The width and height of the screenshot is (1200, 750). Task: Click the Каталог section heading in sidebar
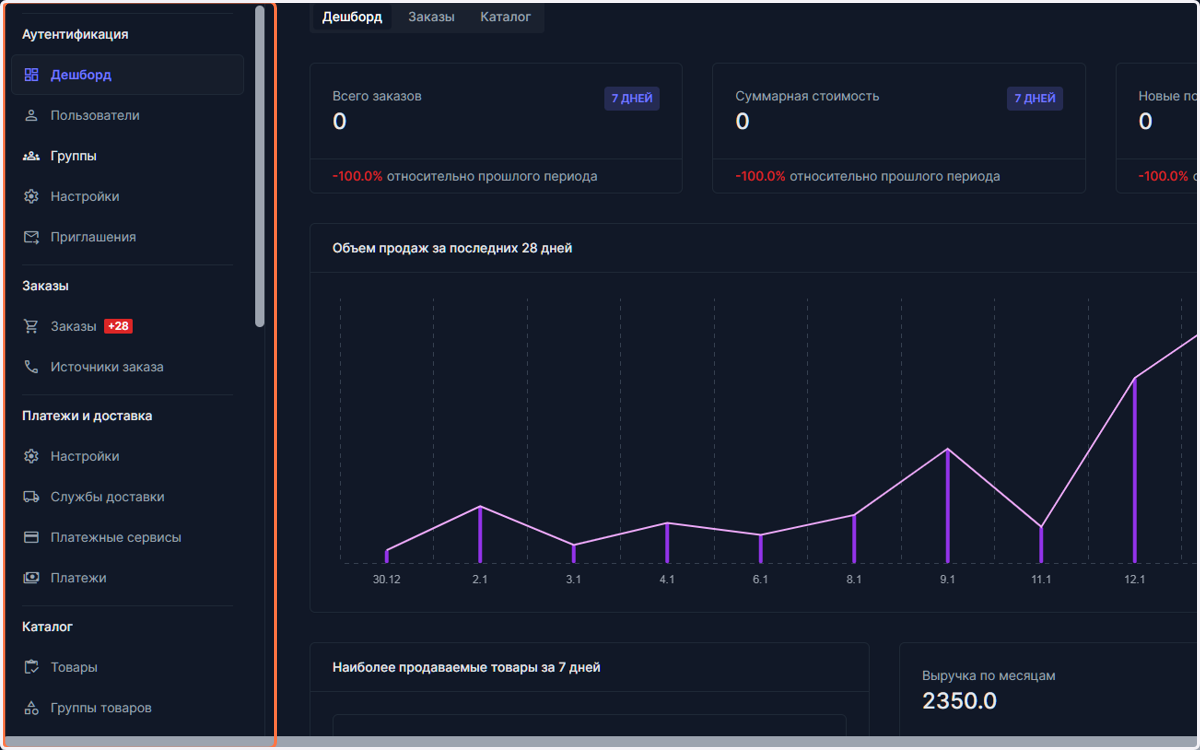point(47,626)
